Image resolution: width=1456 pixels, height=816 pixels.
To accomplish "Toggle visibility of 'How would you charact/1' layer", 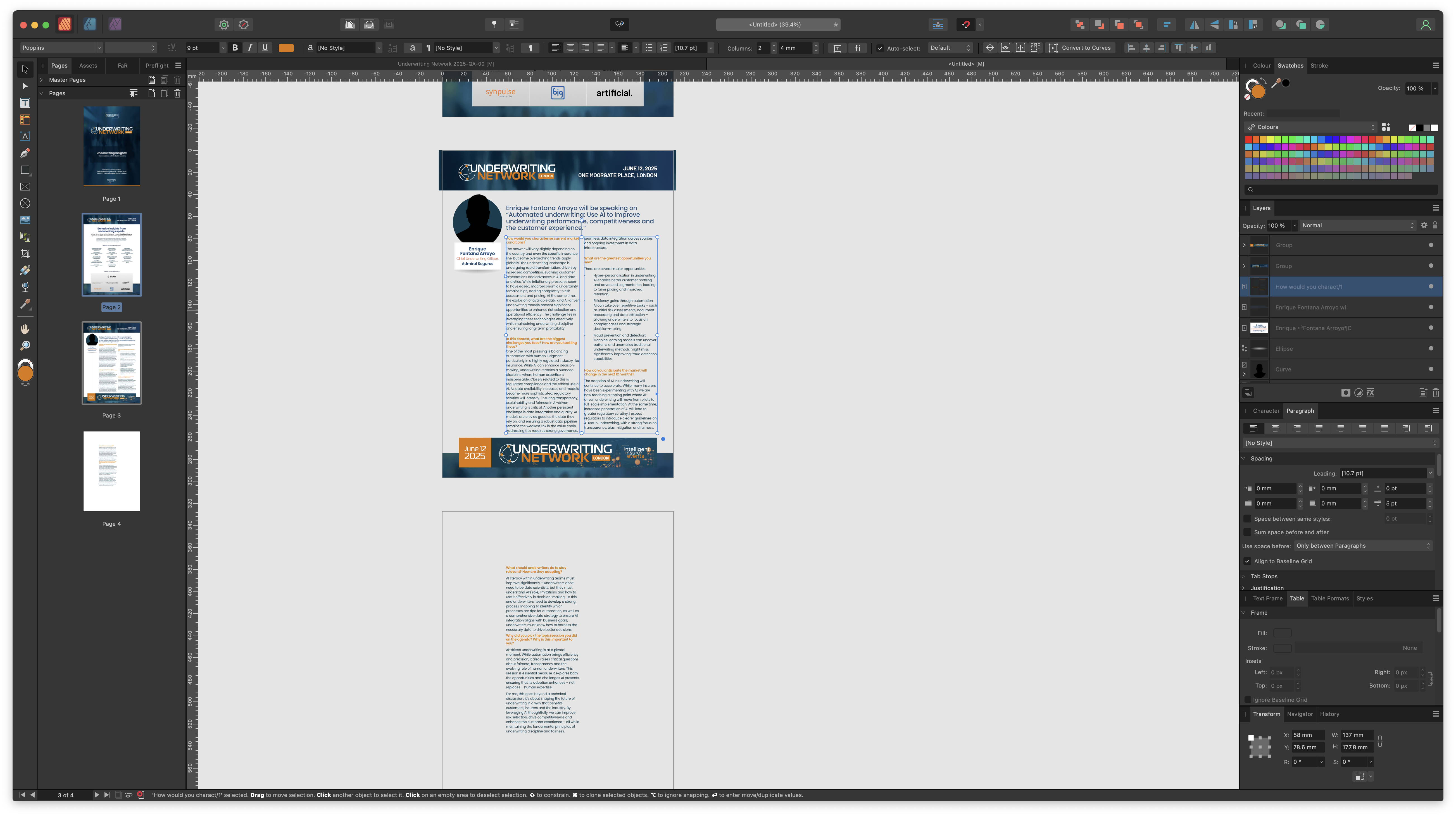I will coord(1431,287).
